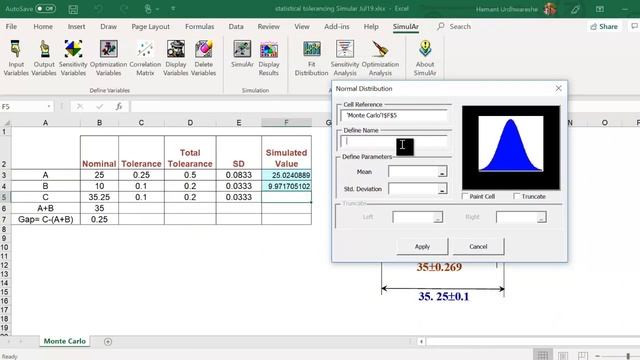Open Optimization Variables tool
This screenshot has width=640, height=360.
pyautogui.click(x=108, y=58)
